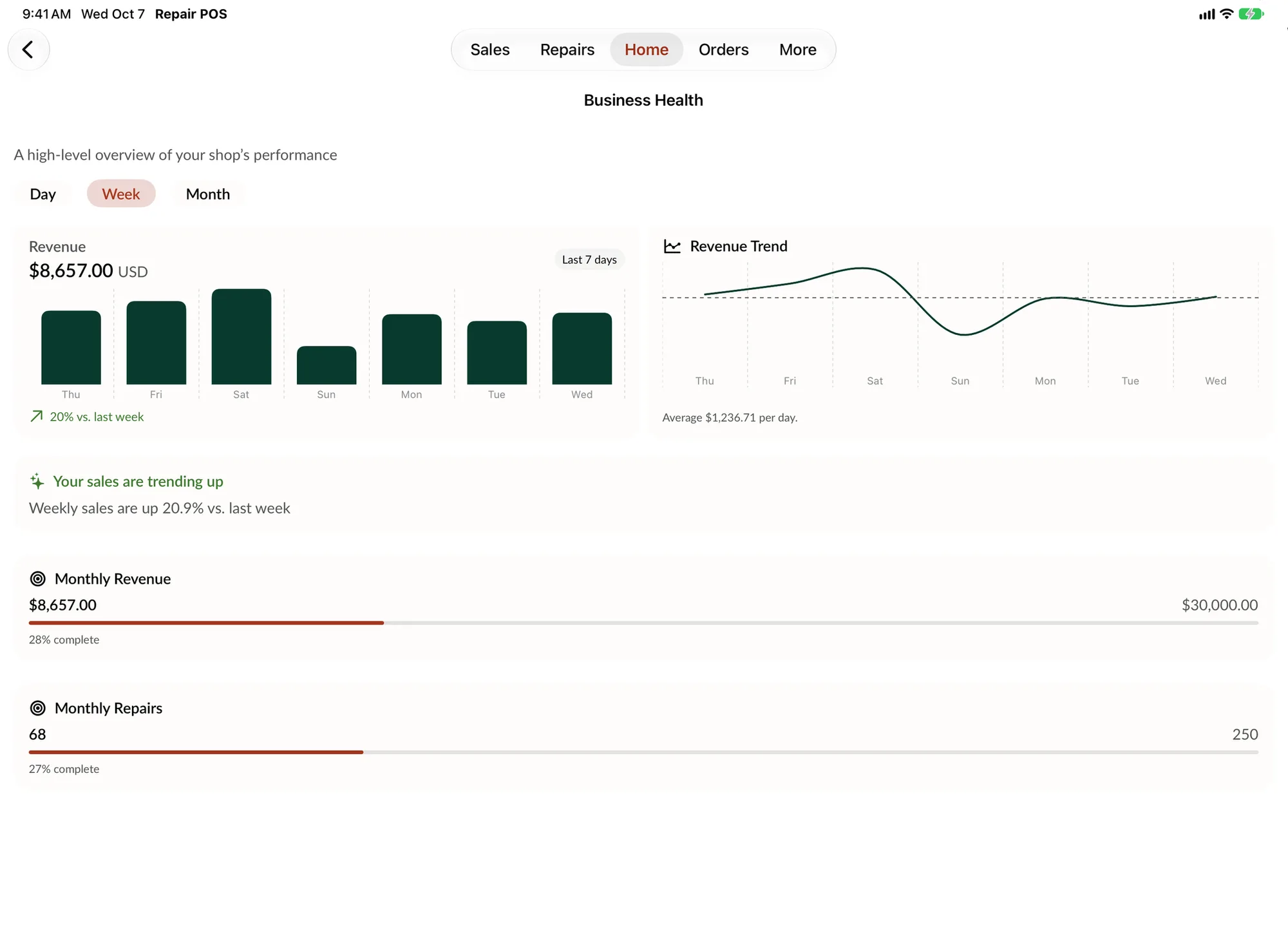Select the Friday revenue bar

(x=156, y=343)
